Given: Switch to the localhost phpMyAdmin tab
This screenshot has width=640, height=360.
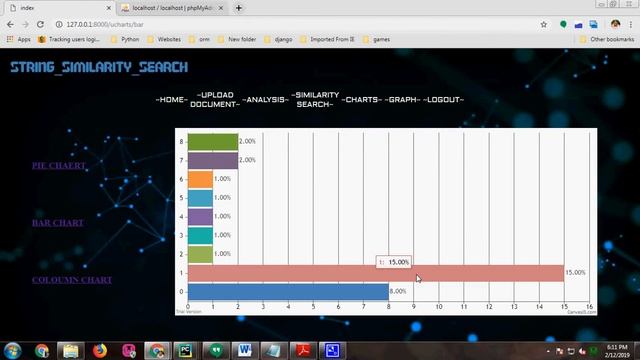Looking at the screenshot, I should (x=172, y=8).
